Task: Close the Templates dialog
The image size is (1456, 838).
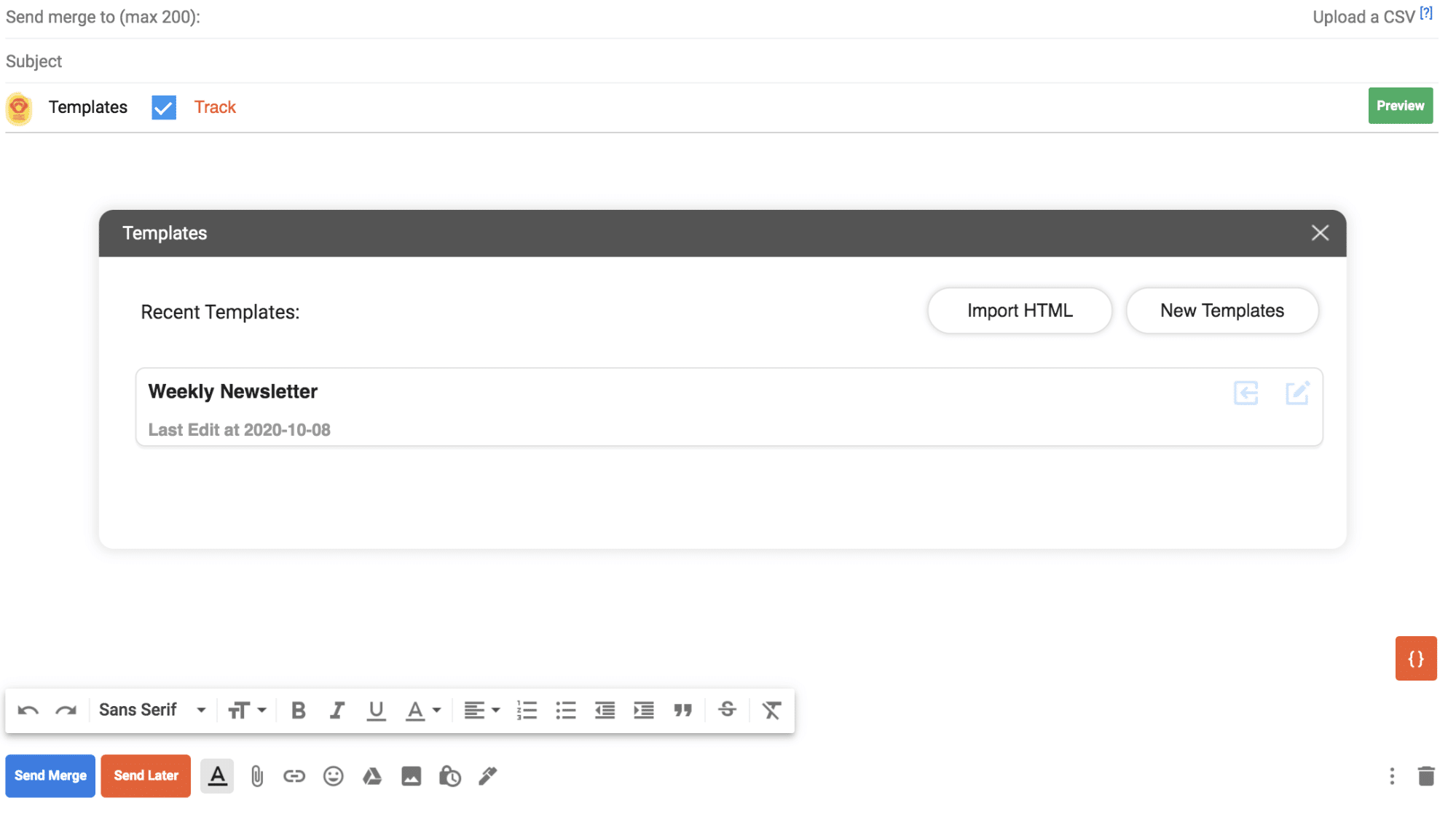Action: (x=1320, y=233)
